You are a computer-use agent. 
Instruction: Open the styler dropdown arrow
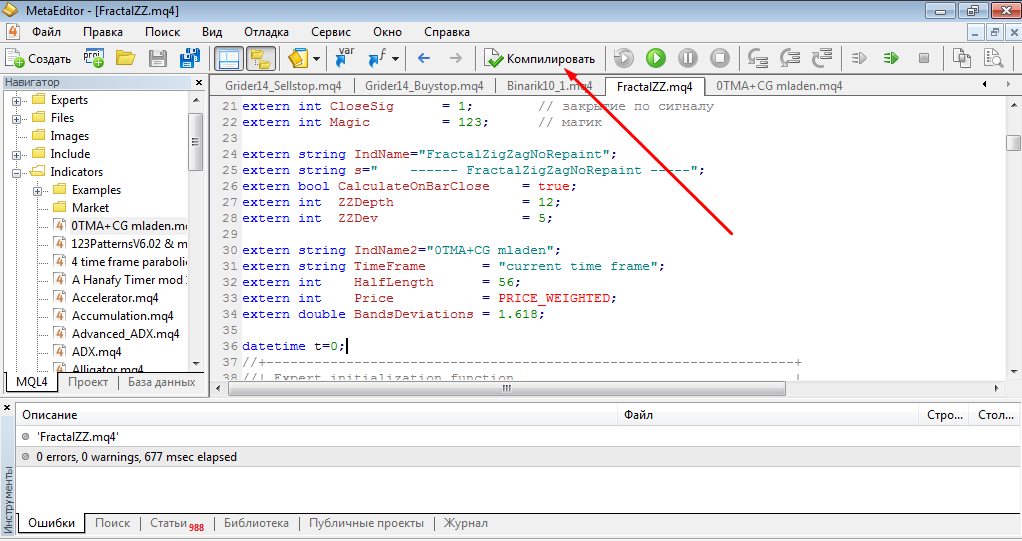pyautogui.click(x=317, y=59)
